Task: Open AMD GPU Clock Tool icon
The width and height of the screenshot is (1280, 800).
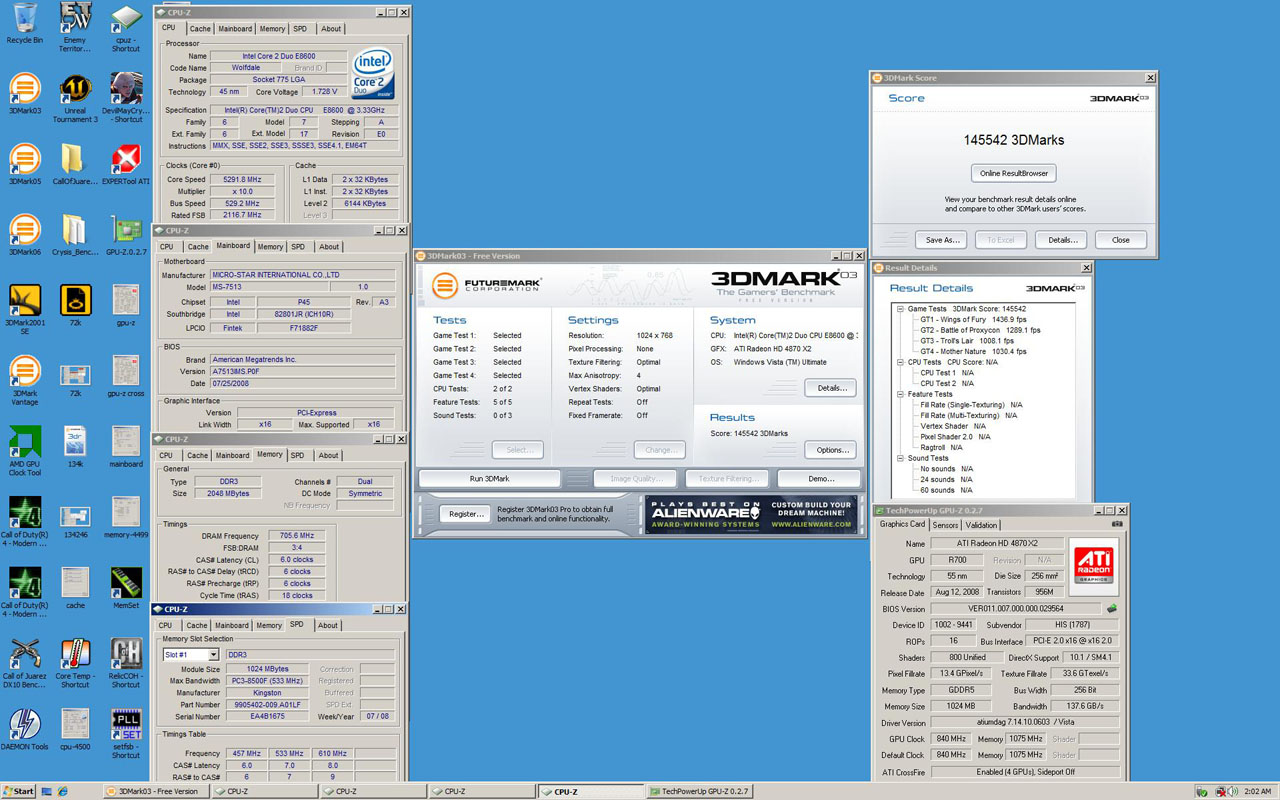Action: tap(24, 451)
